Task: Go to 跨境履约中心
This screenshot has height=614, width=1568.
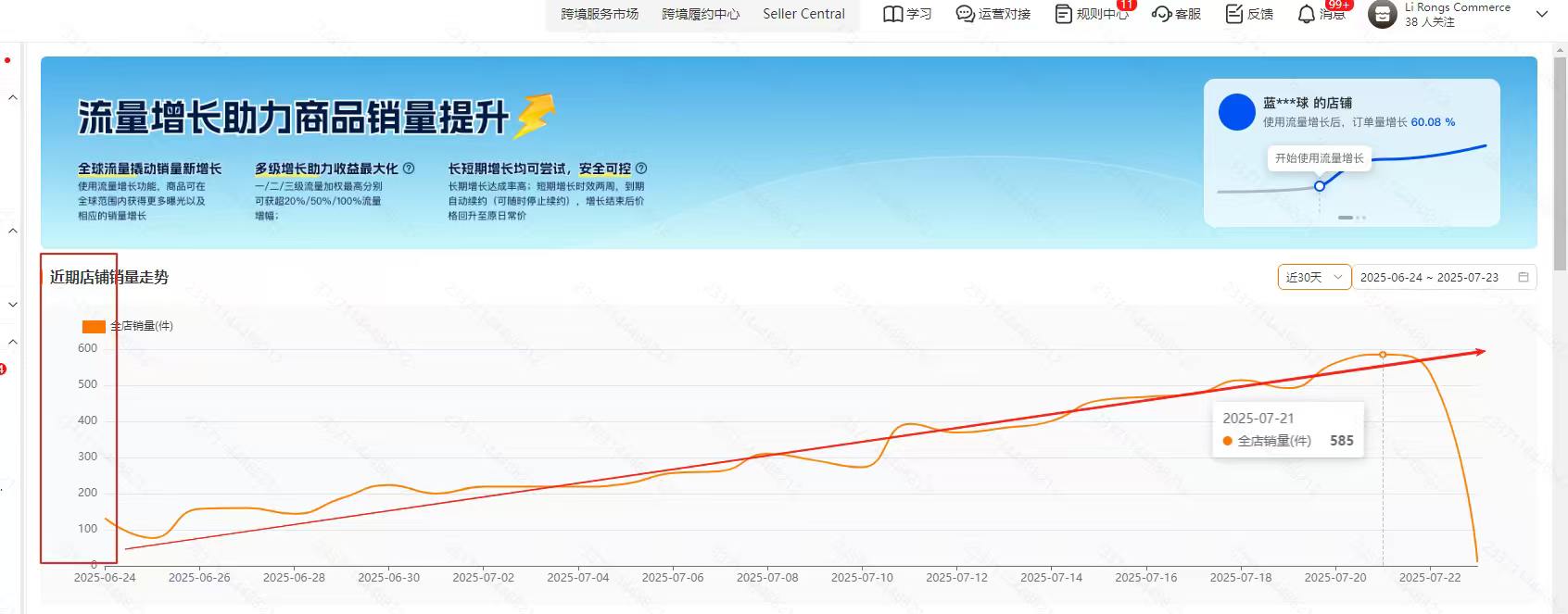Action: pyautogui.click(x=701, y=14)
